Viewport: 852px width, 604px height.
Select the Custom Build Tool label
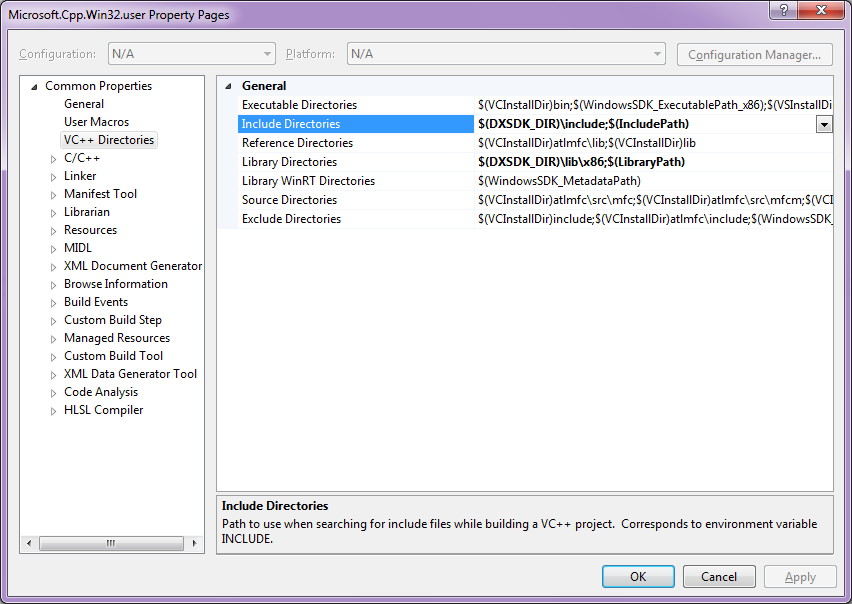[113, 355]
